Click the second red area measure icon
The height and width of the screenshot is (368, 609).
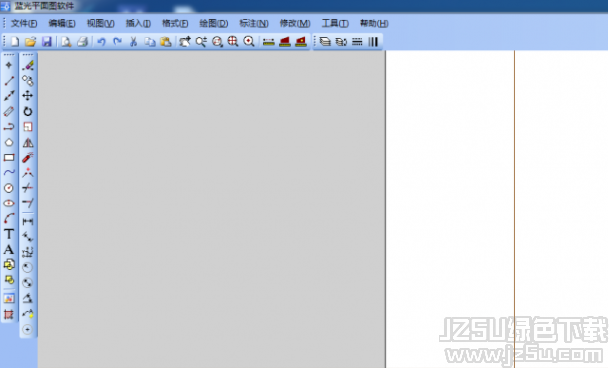point(301,42)
